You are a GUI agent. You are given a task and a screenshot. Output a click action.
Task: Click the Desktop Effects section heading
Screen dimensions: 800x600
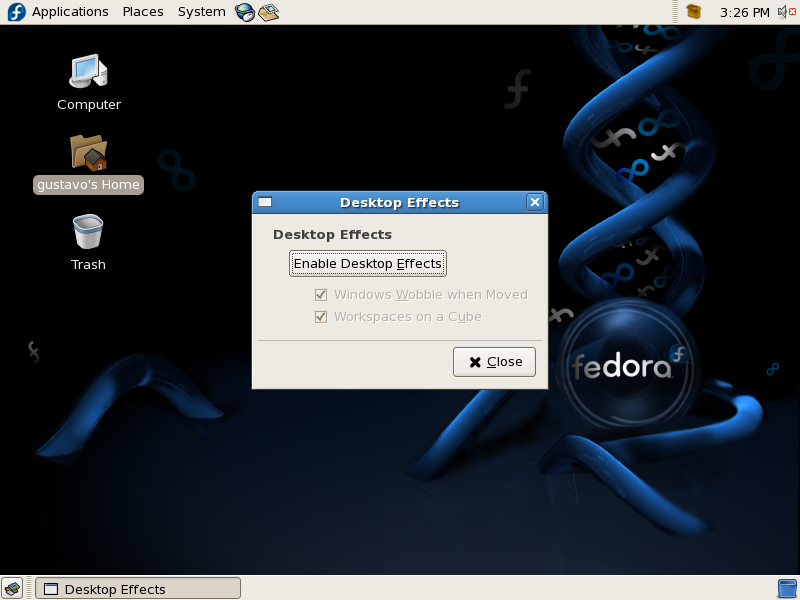[x=332, y=235]
